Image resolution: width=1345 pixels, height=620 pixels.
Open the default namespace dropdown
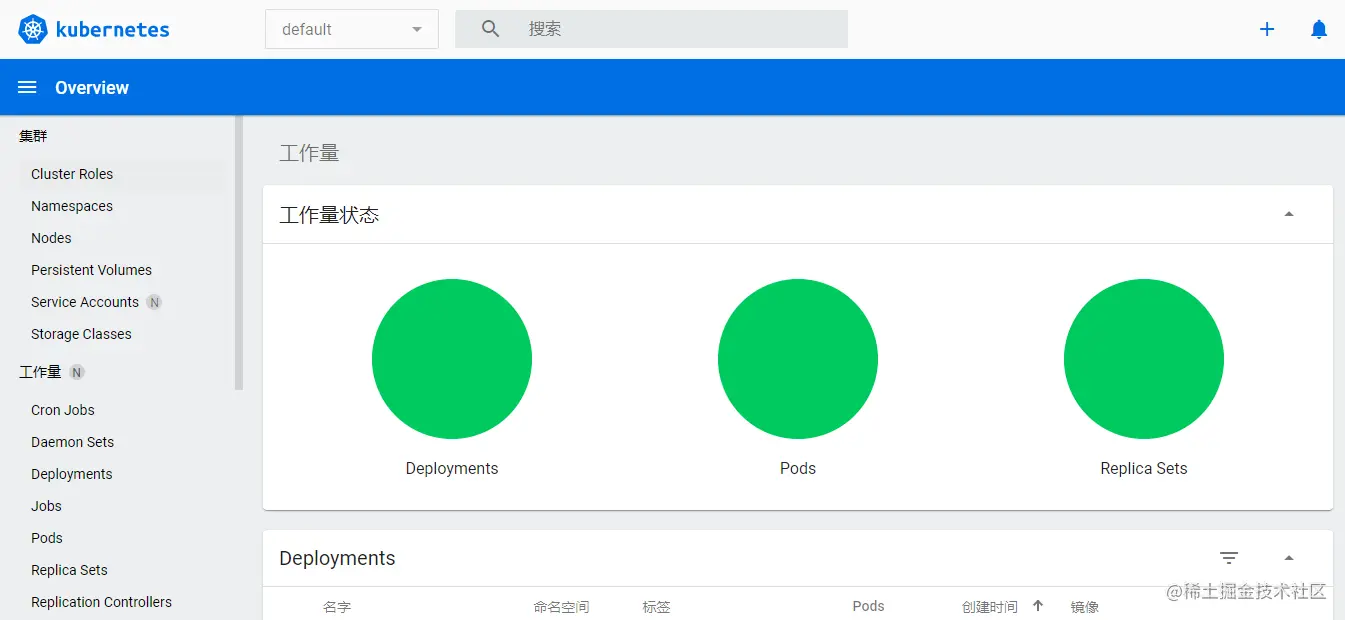pos(350,29)
